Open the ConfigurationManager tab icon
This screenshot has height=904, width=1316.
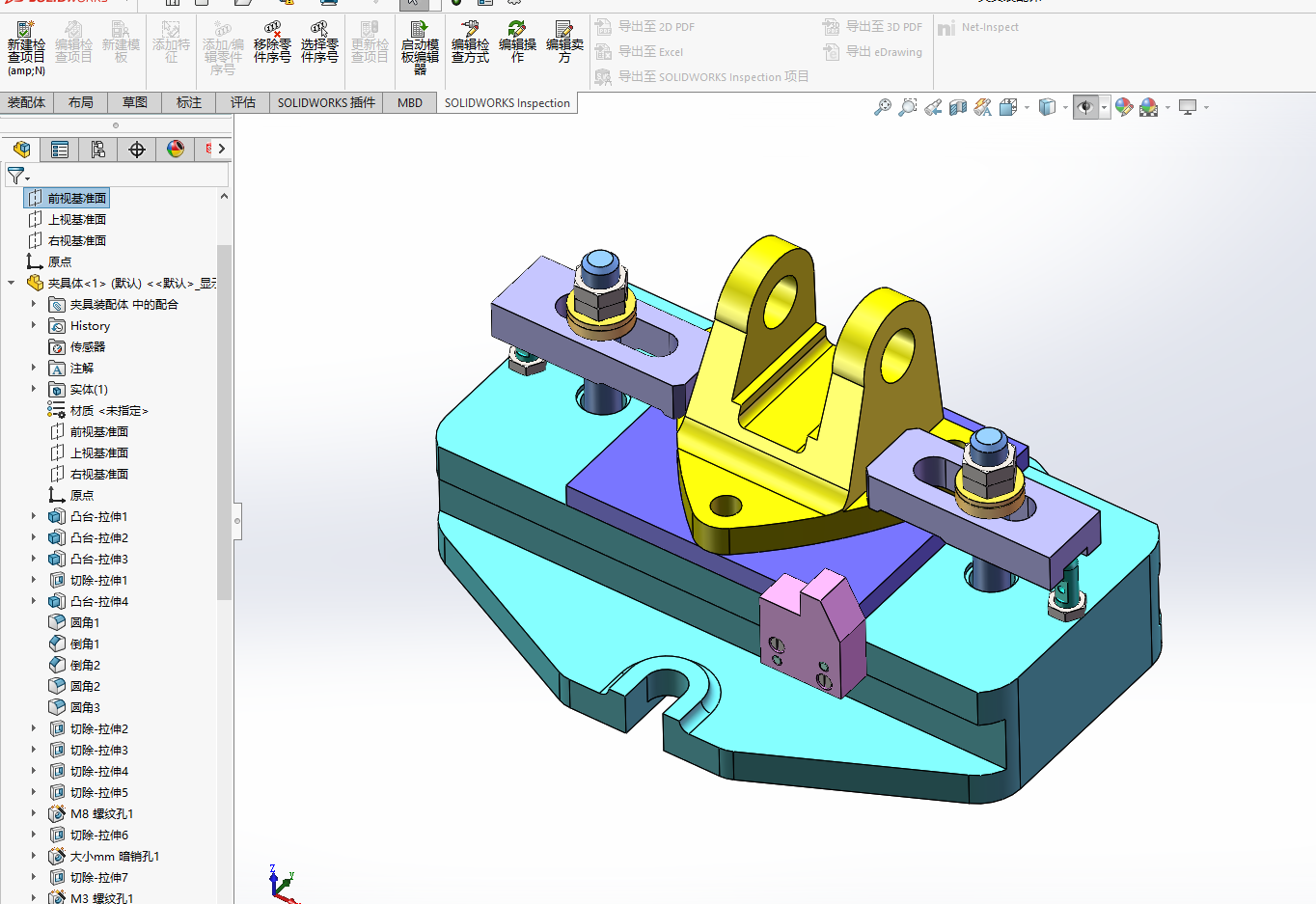[98, 150]
